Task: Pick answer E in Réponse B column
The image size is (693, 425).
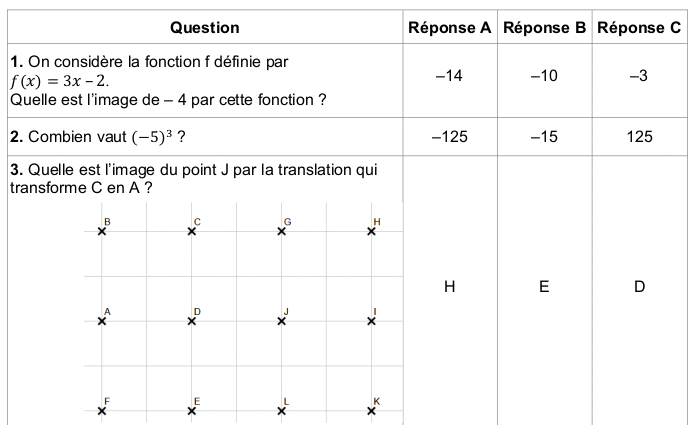Action: coord(543,287)
